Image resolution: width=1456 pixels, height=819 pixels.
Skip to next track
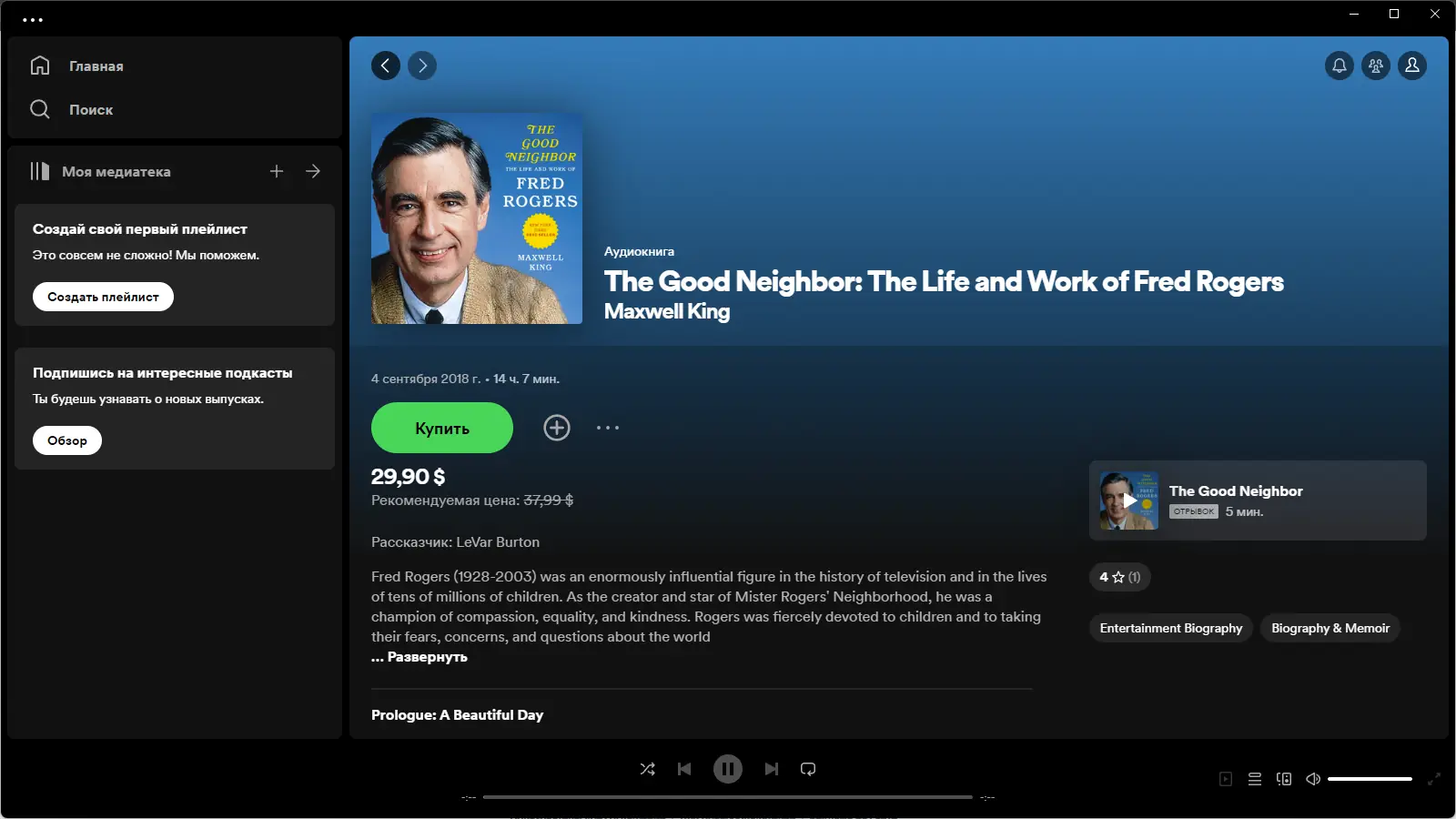[772, 769]
